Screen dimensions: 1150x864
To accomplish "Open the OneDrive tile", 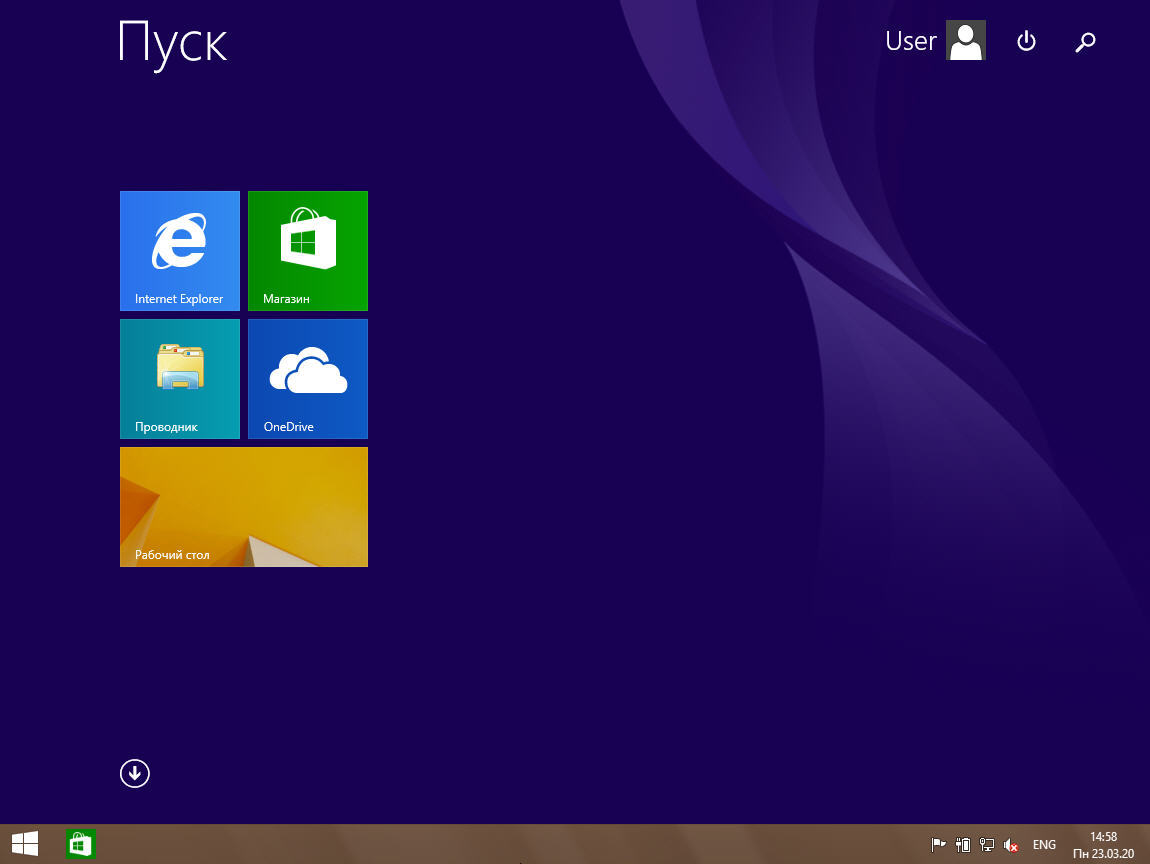I will click(308, 378).
